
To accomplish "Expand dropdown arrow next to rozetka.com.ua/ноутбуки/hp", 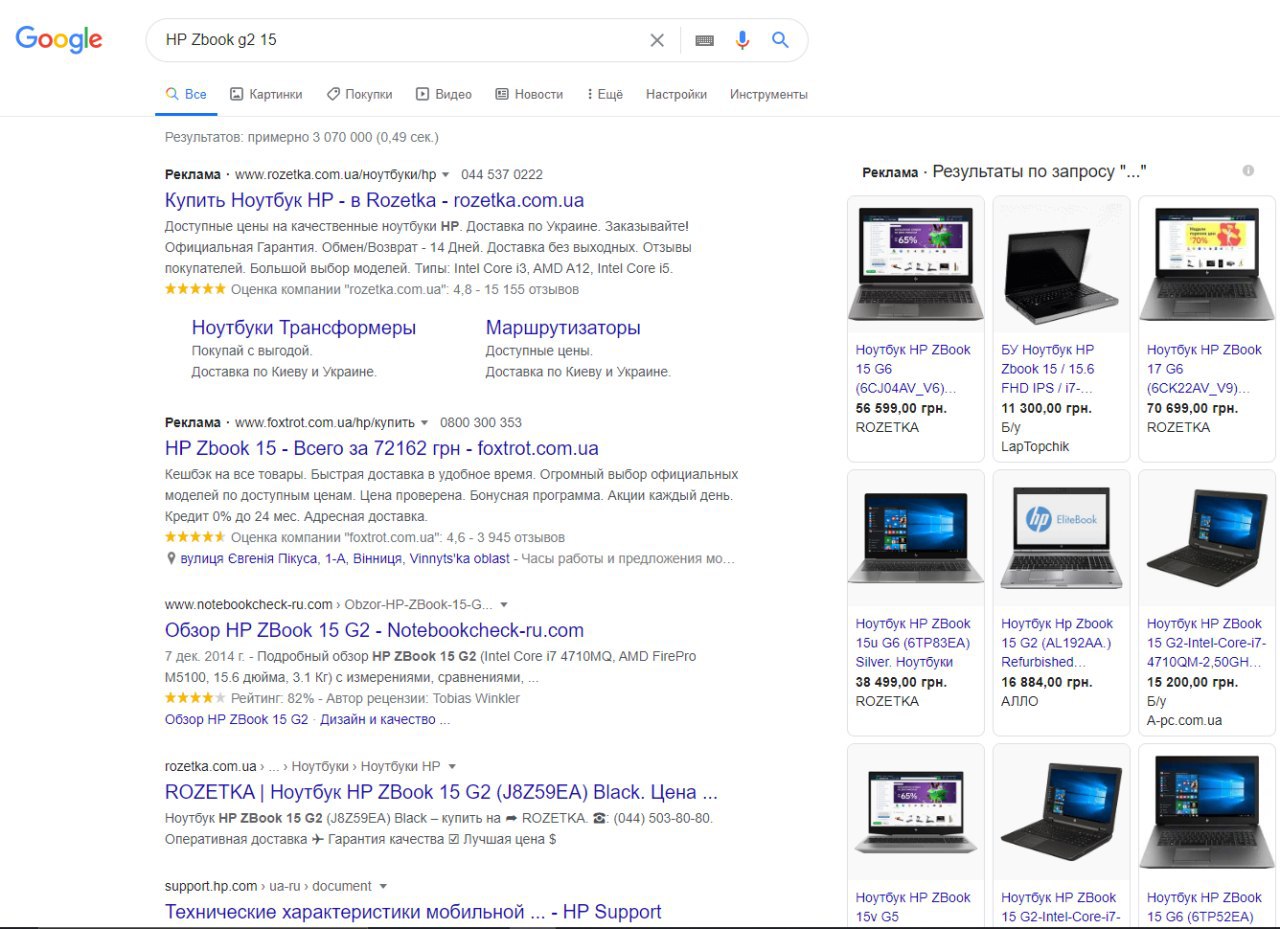I will tap(446, 175).
